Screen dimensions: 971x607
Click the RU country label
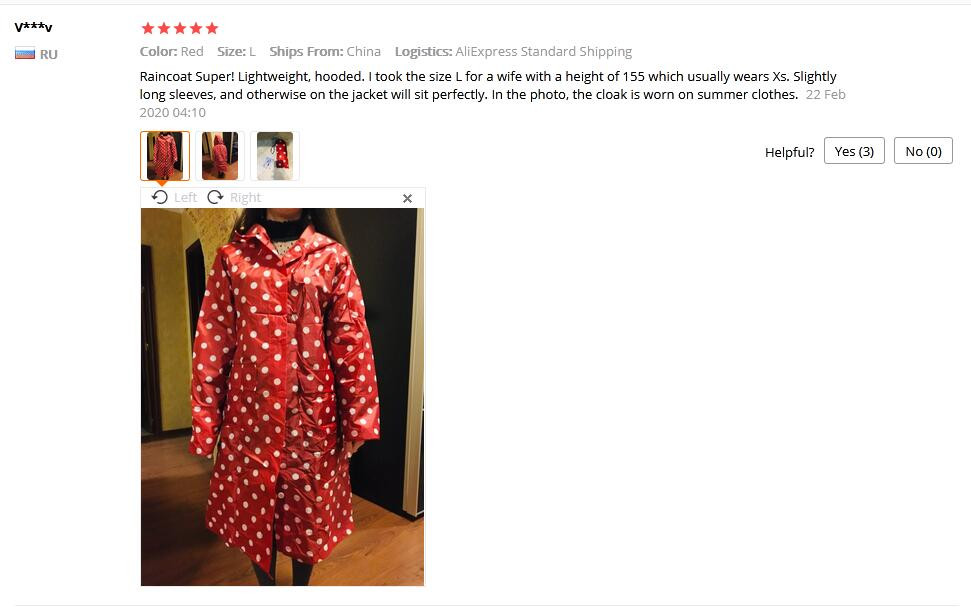pos(48,55)
